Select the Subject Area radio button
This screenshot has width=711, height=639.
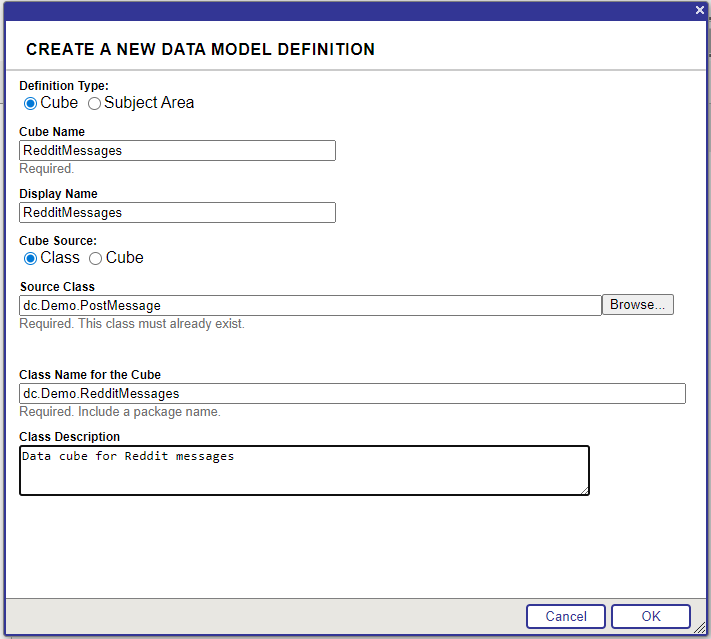tap(95, 103)
